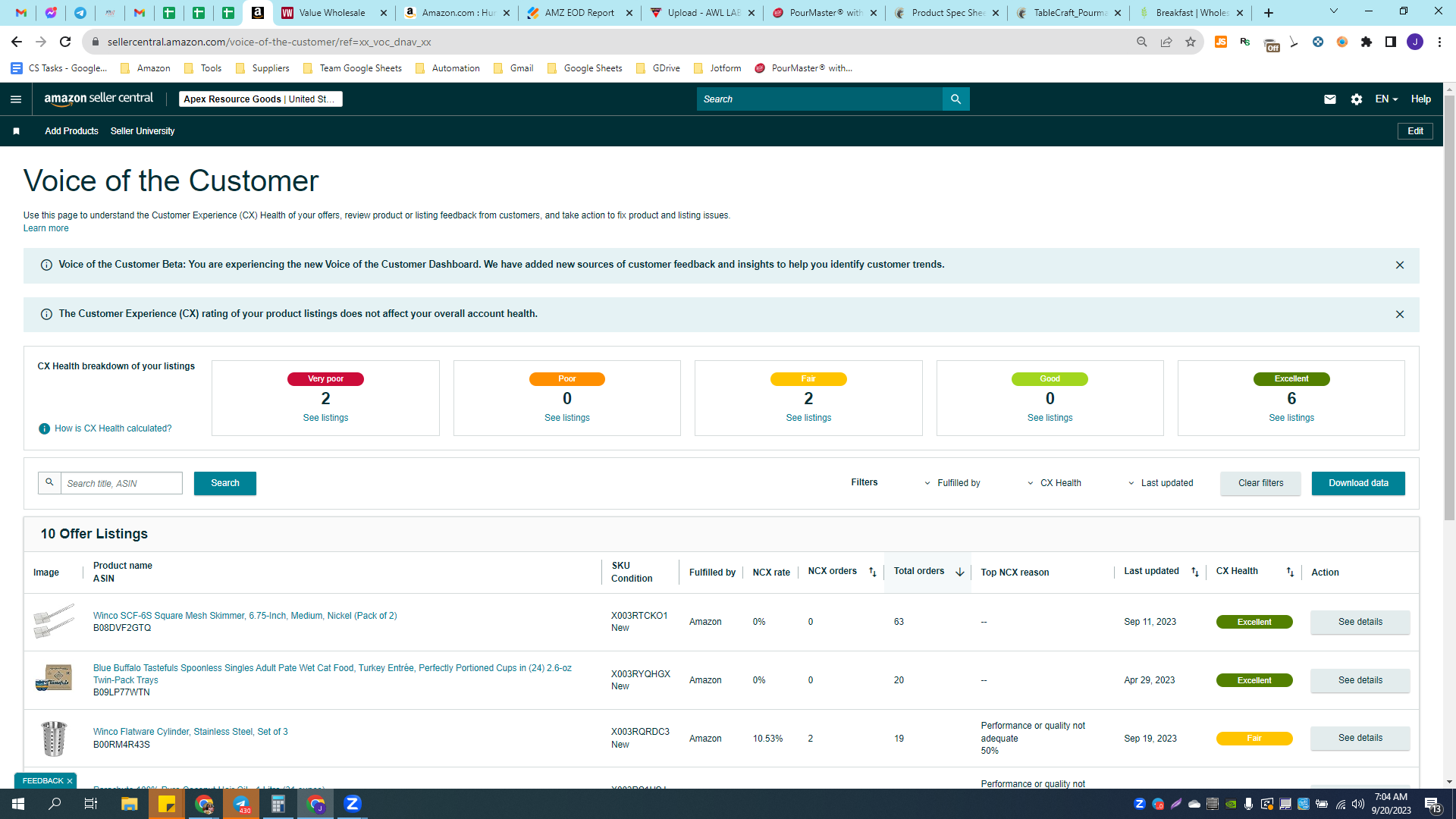The image size is (1456, 819).
Task: Open the Suppliers bookmark folder
Action: 262,68
